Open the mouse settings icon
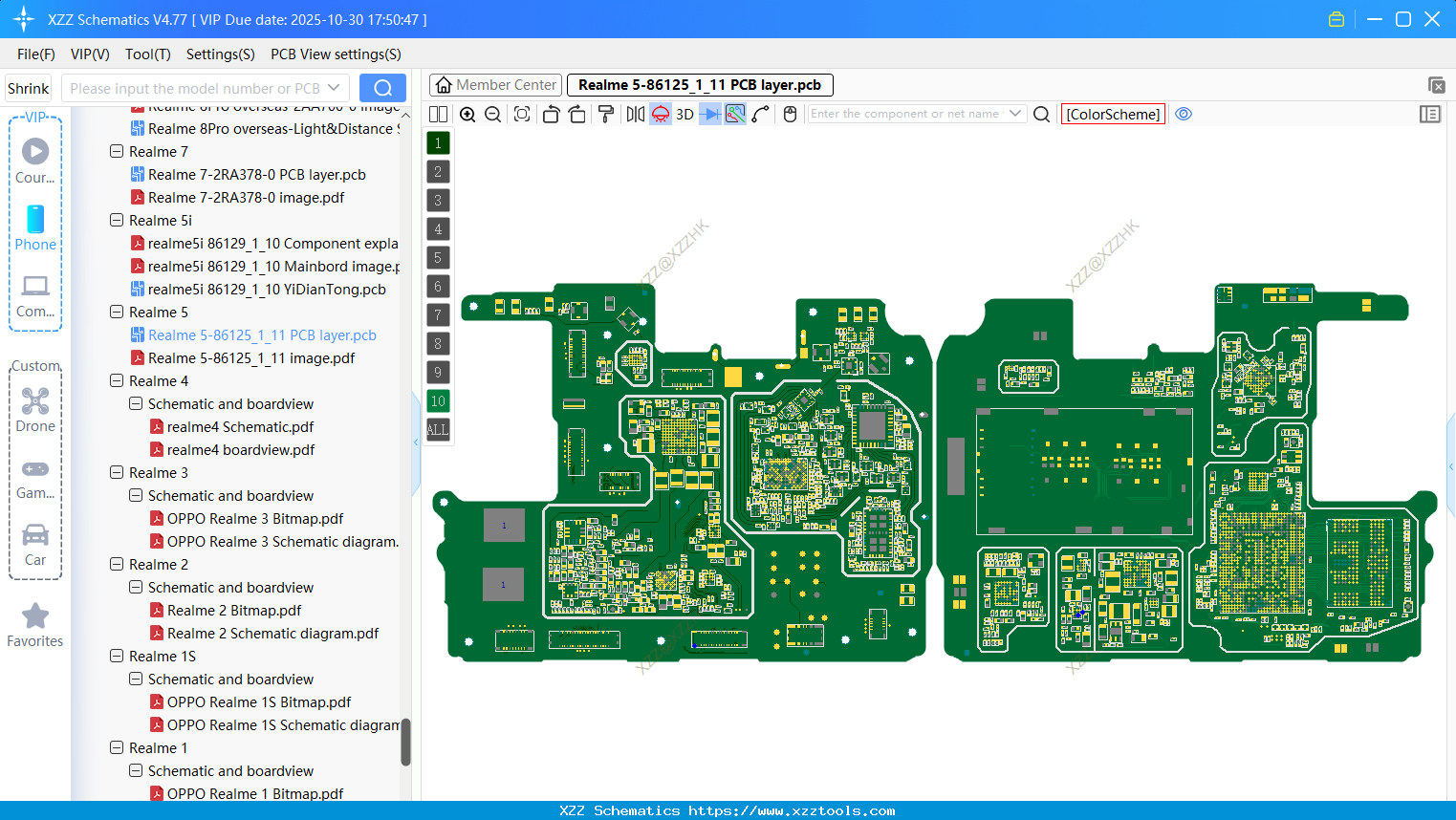 [x=790, y=114]
